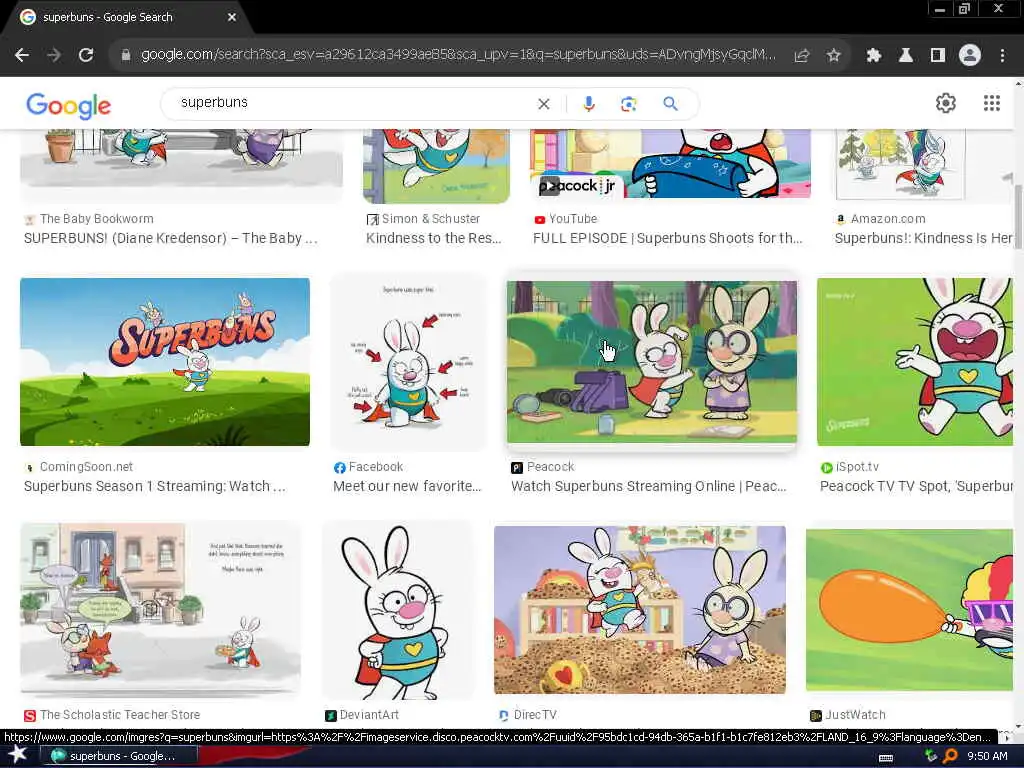The width and height of the screenshot is (1024, 768).
Task: Open the Peacock jr YouTube thumbnail
Action: pyautogui.click(x=671, y=163)
